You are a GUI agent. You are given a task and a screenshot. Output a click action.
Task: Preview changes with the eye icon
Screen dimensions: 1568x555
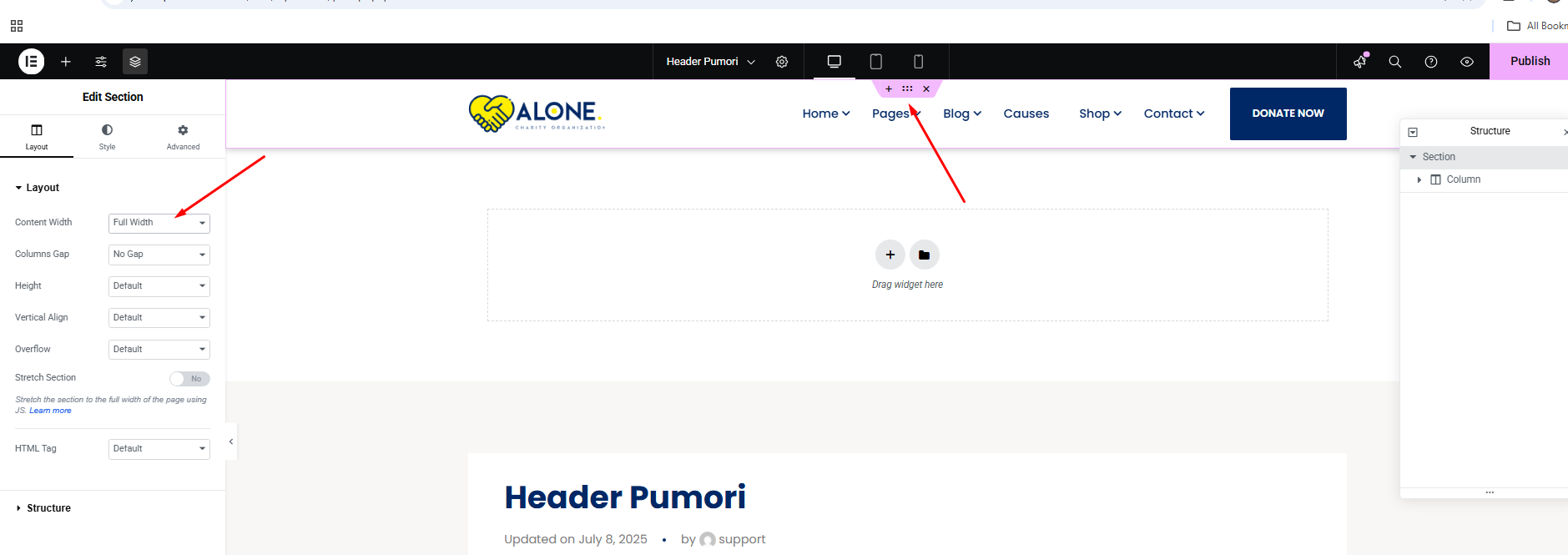pos(1467,62)
